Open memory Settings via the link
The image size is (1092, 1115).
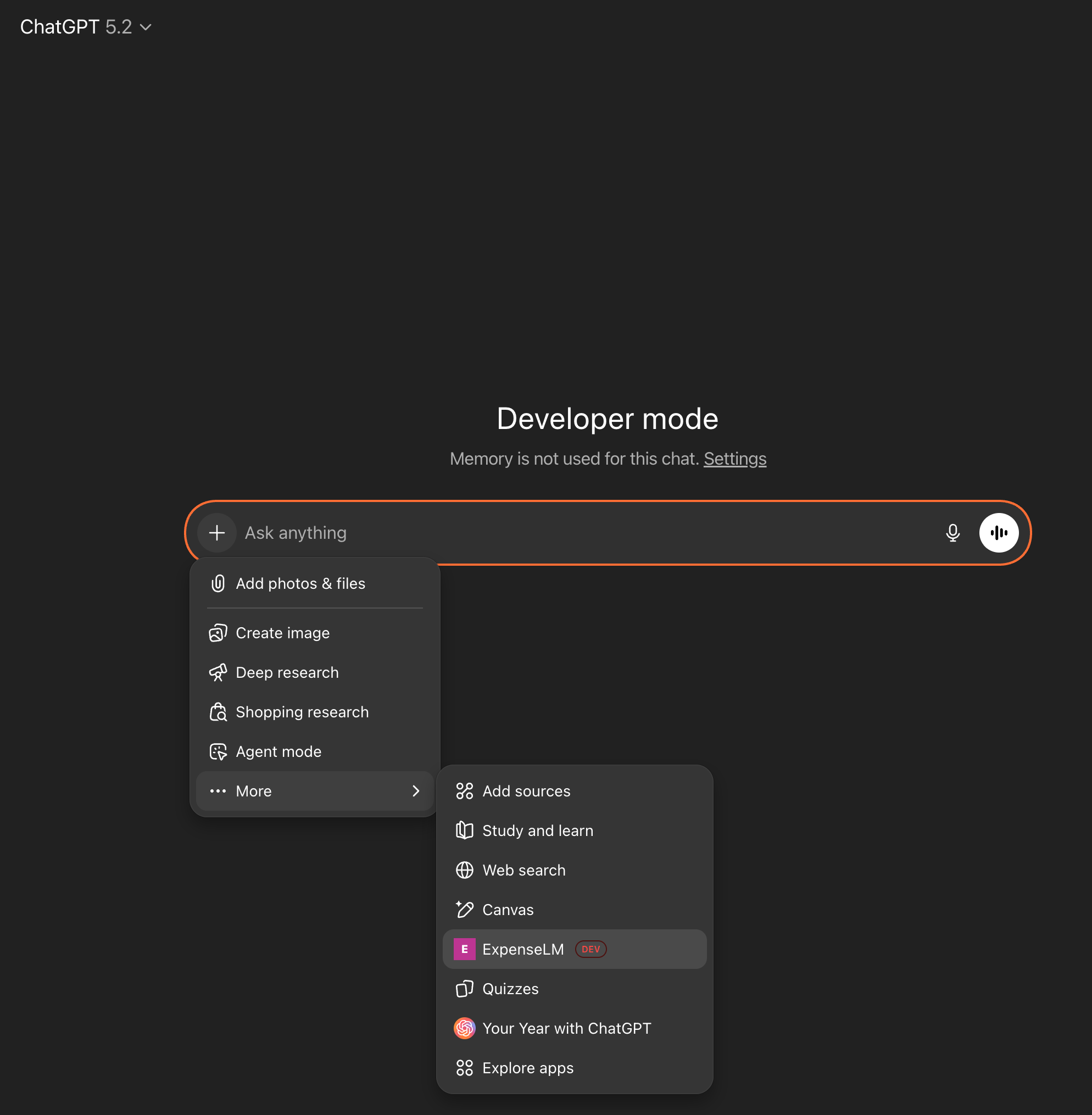coord(735,458)
